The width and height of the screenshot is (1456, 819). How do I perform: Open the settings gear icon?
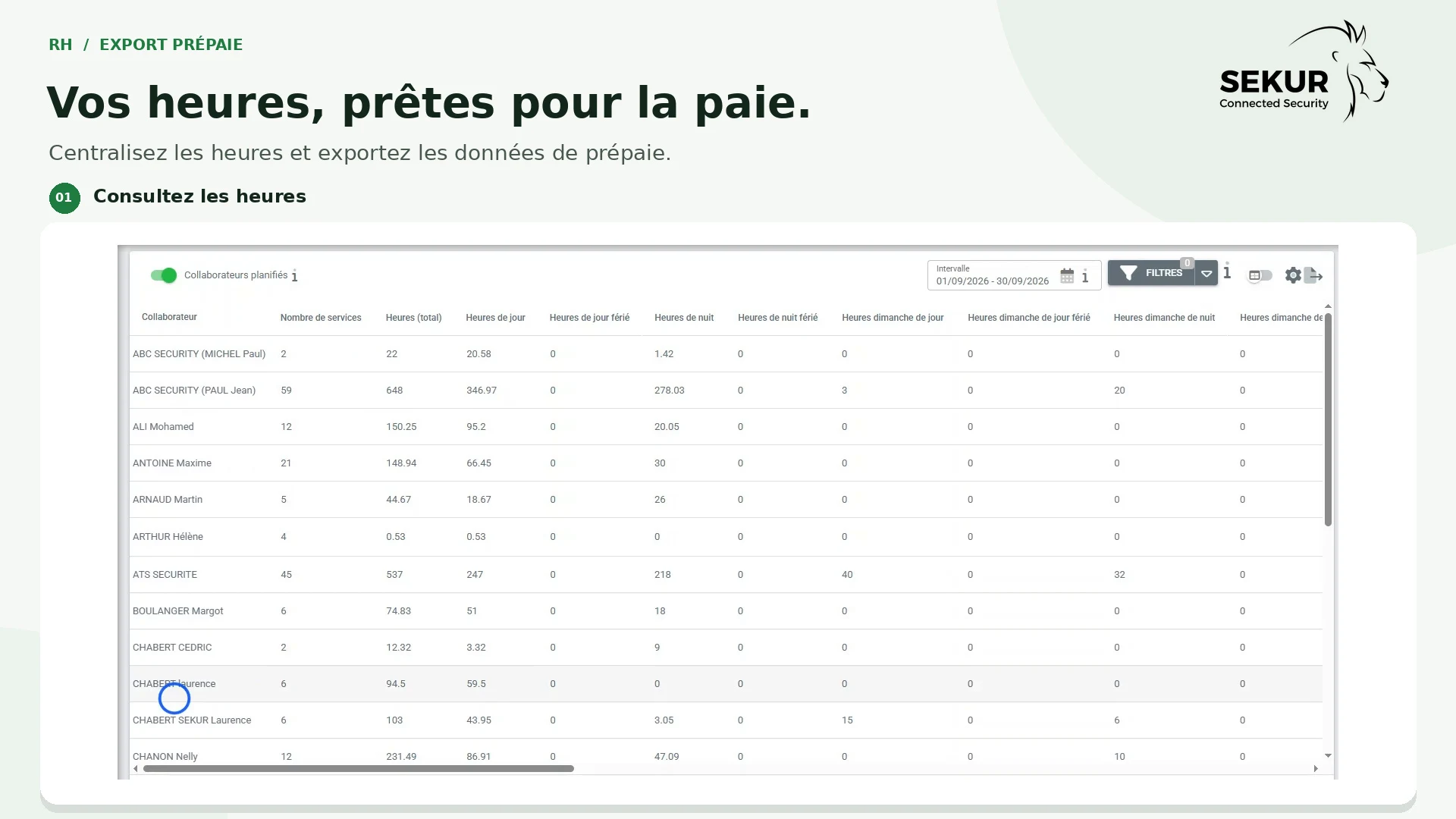(x=1293, y=275)
